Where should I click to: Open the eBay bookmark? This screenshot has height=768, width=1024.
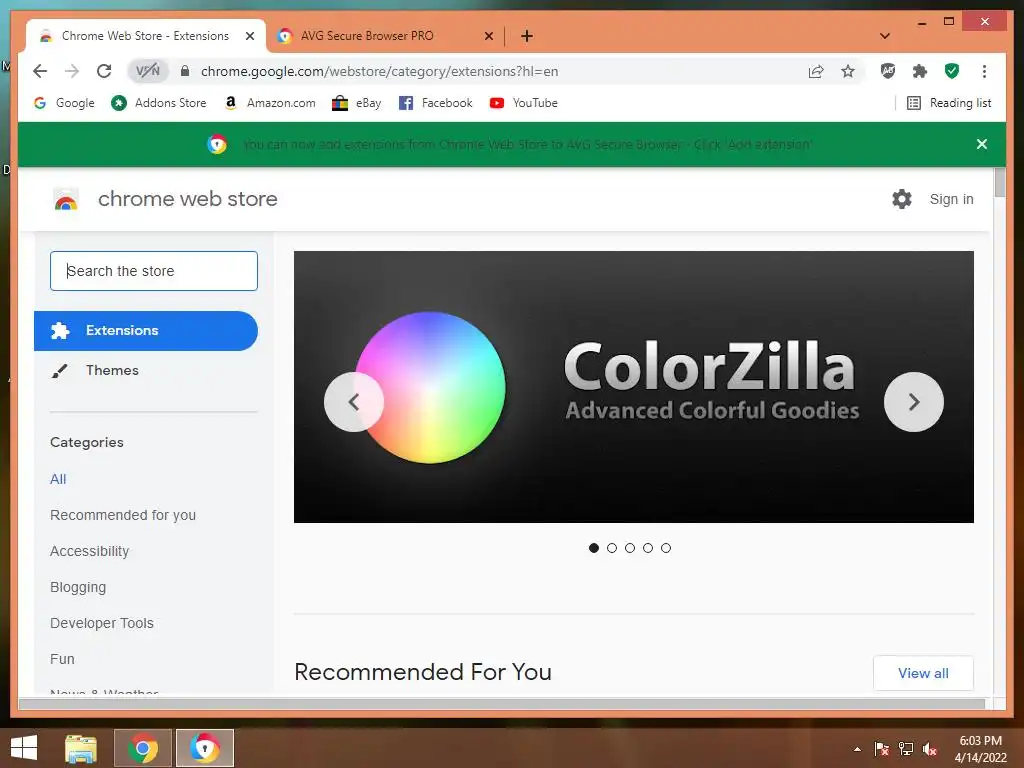click(357, 103)
